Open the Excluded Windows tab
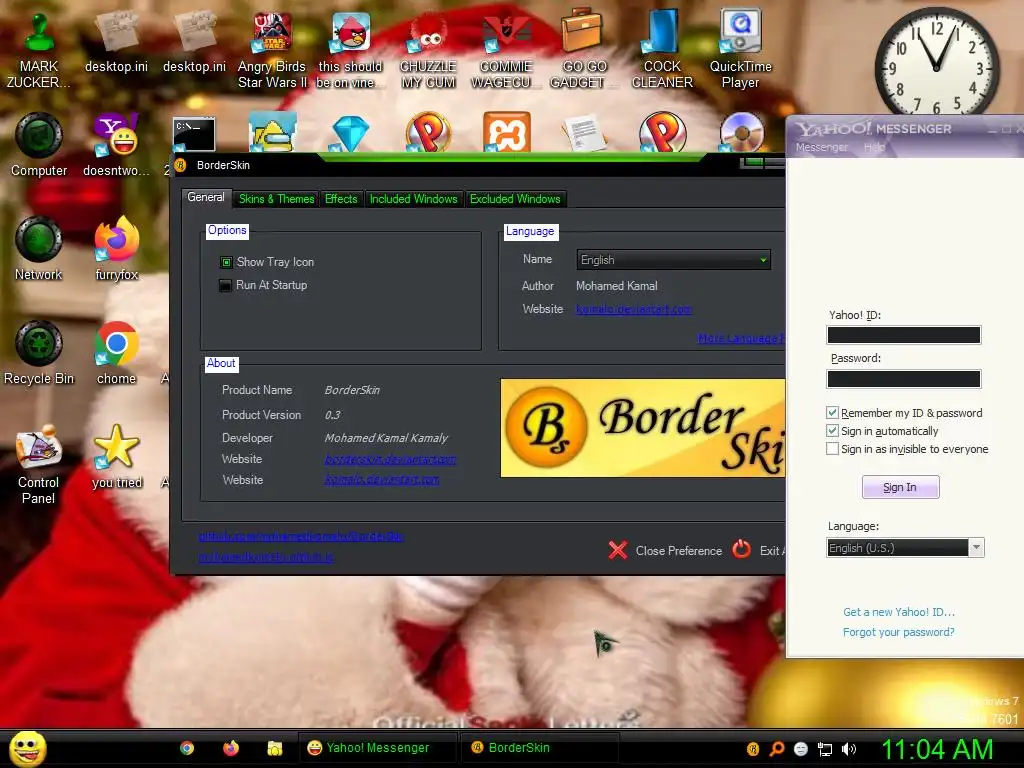This screenshot has width=1024, height=768. pyautogui.click(x=515, y=199)
